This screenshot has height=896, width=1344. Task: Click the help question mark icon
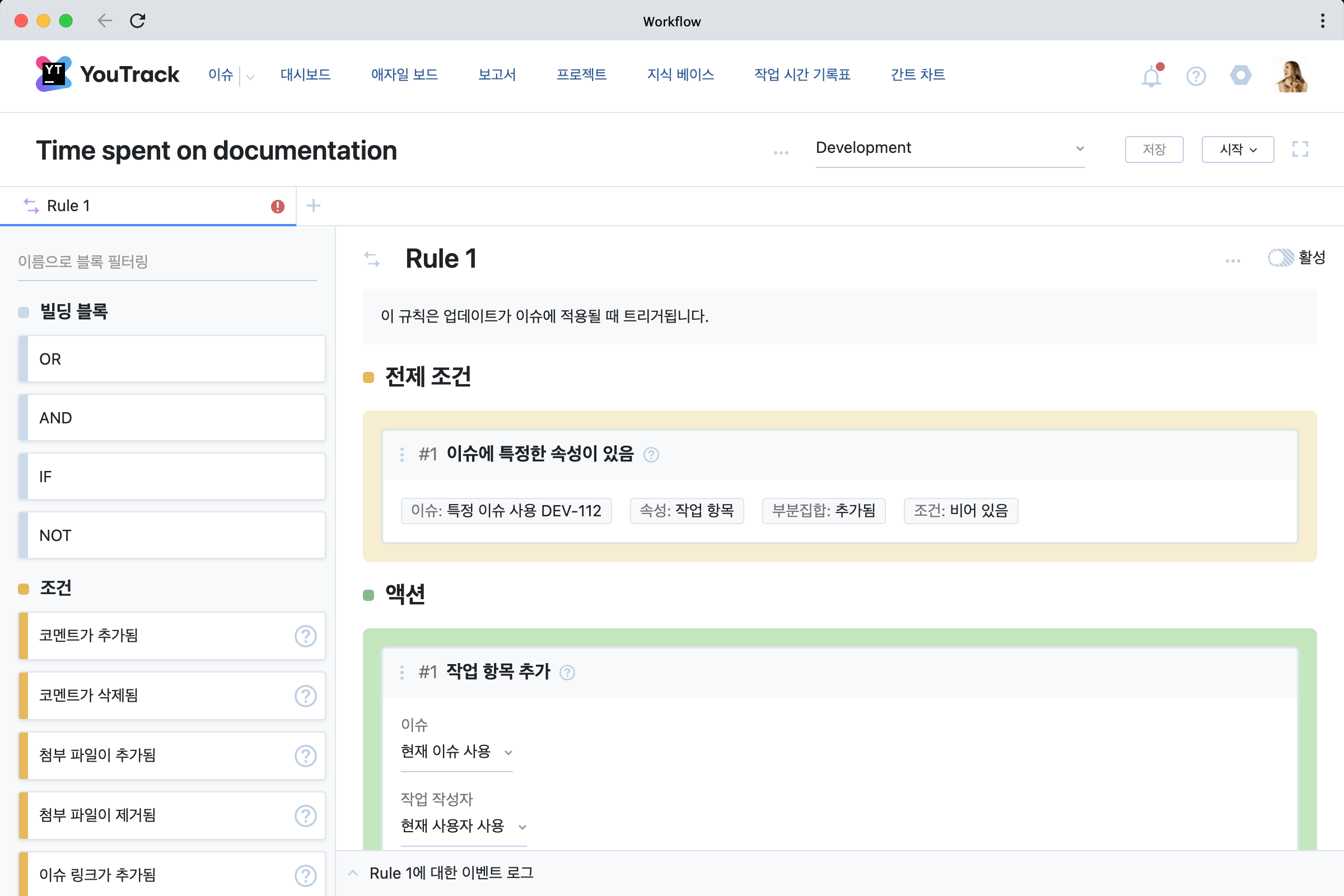(x=1196, y=76)
